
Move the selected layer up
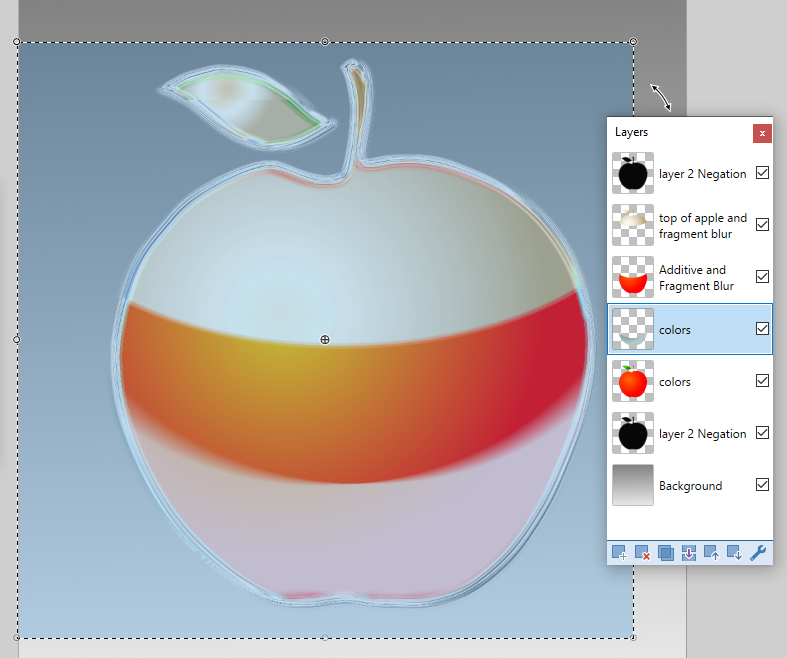712,553
